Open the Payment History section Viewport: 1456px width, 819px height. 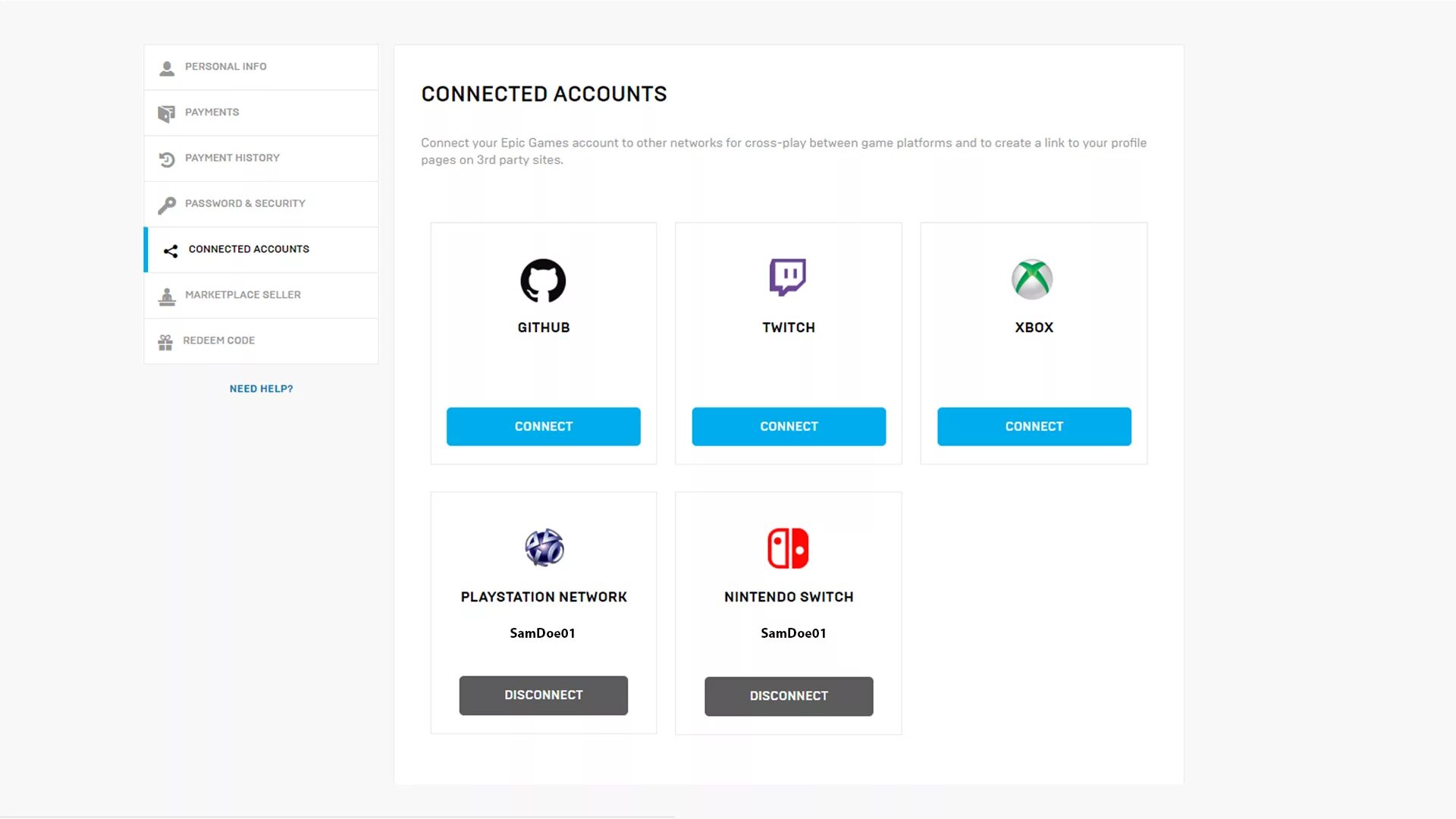click(x=232, y=158)
